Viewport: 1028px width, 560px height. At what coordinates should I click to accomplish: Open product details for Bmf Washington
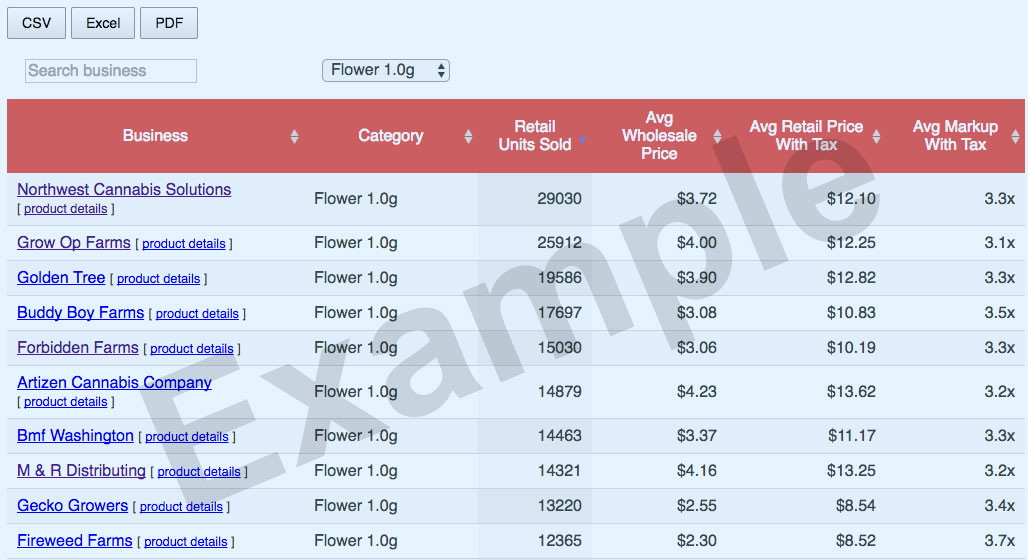click(x=187, y=436)
